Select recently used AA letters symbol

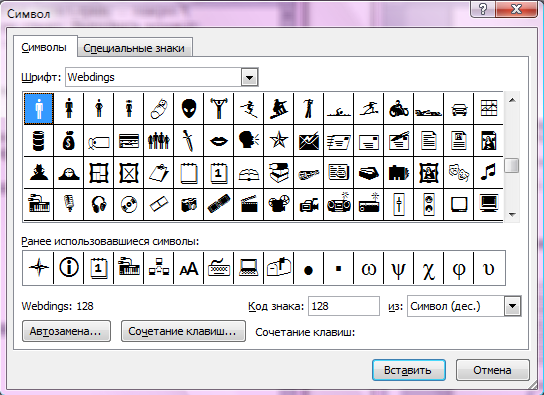(x=189, y=268)
